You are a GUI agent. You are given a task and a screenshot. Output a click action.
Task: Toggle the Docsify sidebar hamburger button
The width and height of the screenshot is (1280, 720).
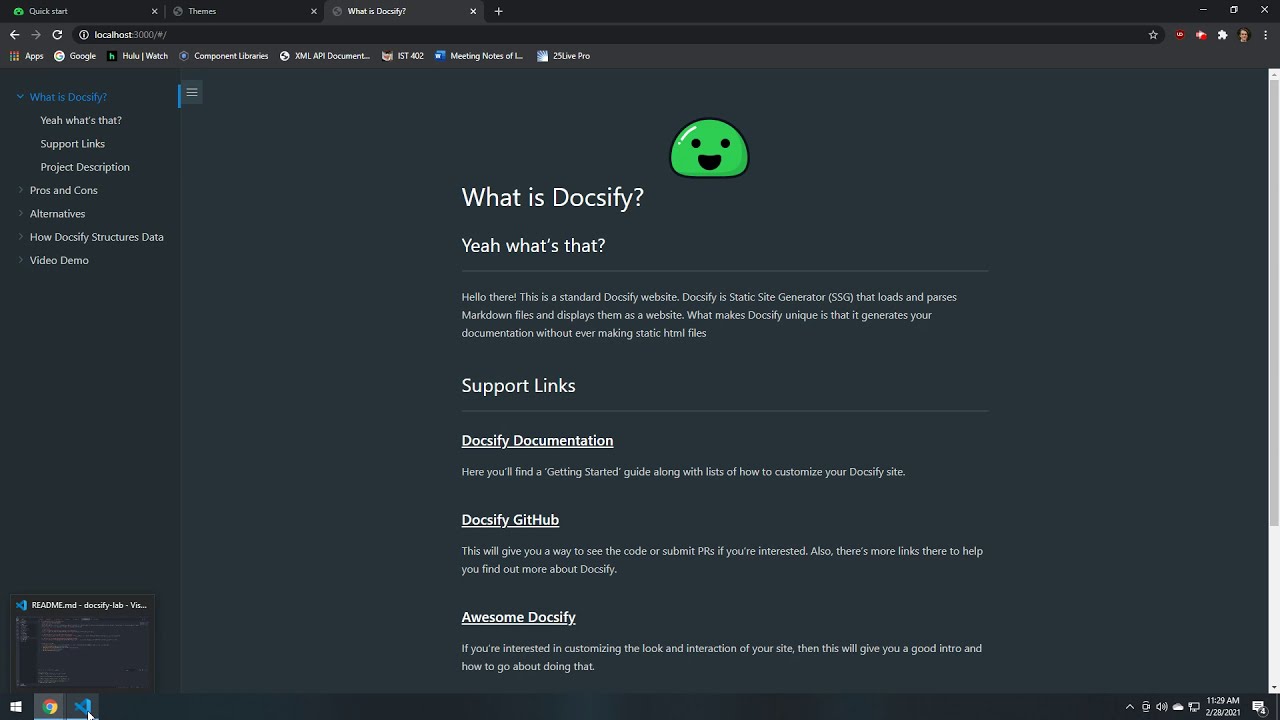[x=192, y=93]
